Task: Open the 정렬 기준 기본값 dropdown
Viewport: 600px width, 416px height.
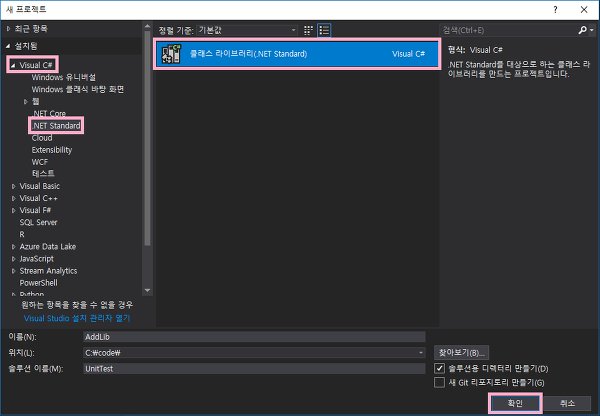Action: click(x=247, y=30)
